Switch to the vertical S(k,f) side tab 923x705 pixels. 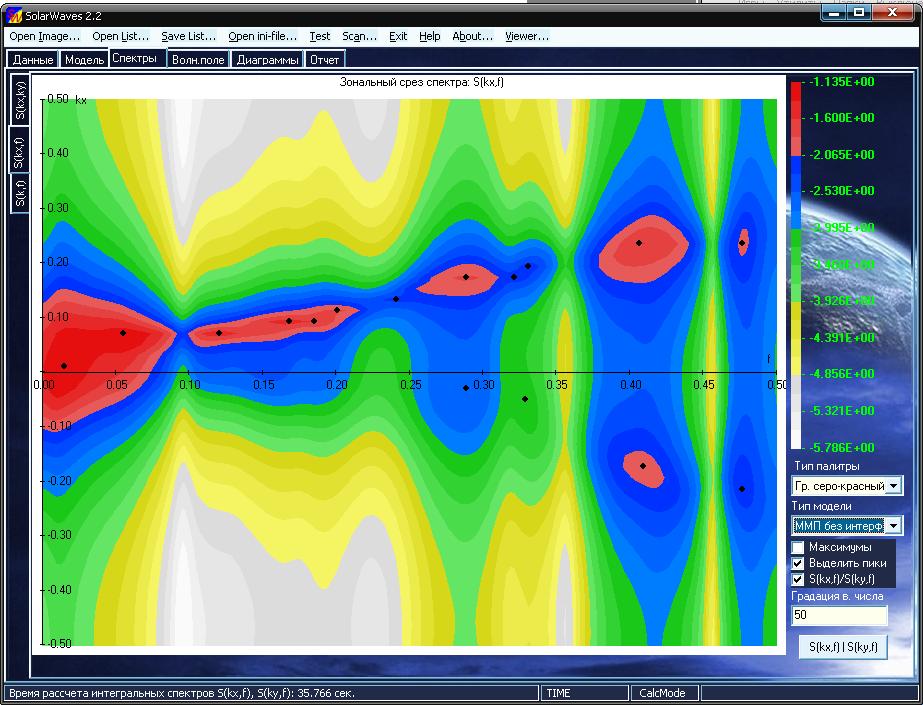click(19, 192)
